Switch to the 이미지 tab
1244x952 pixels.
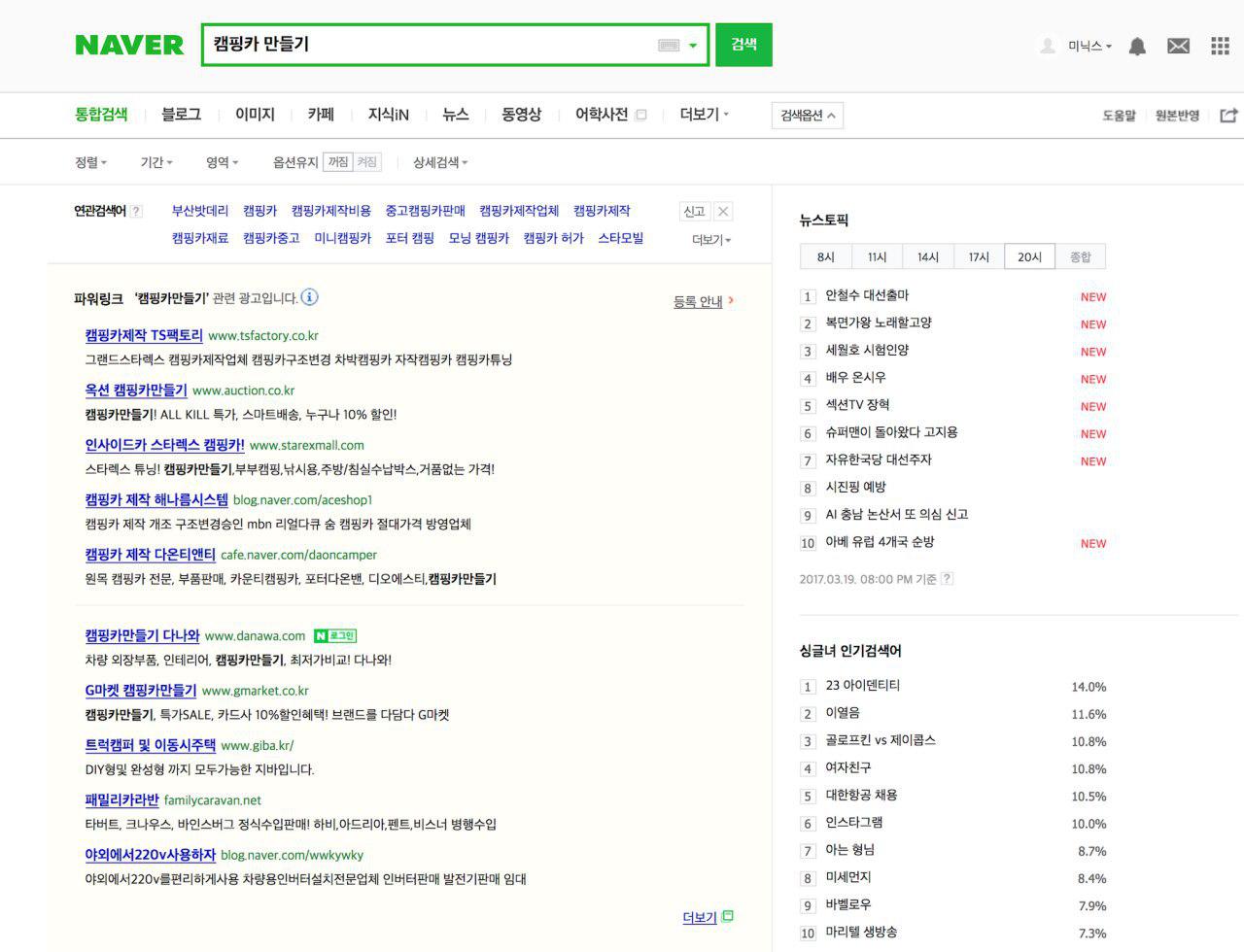255,115
